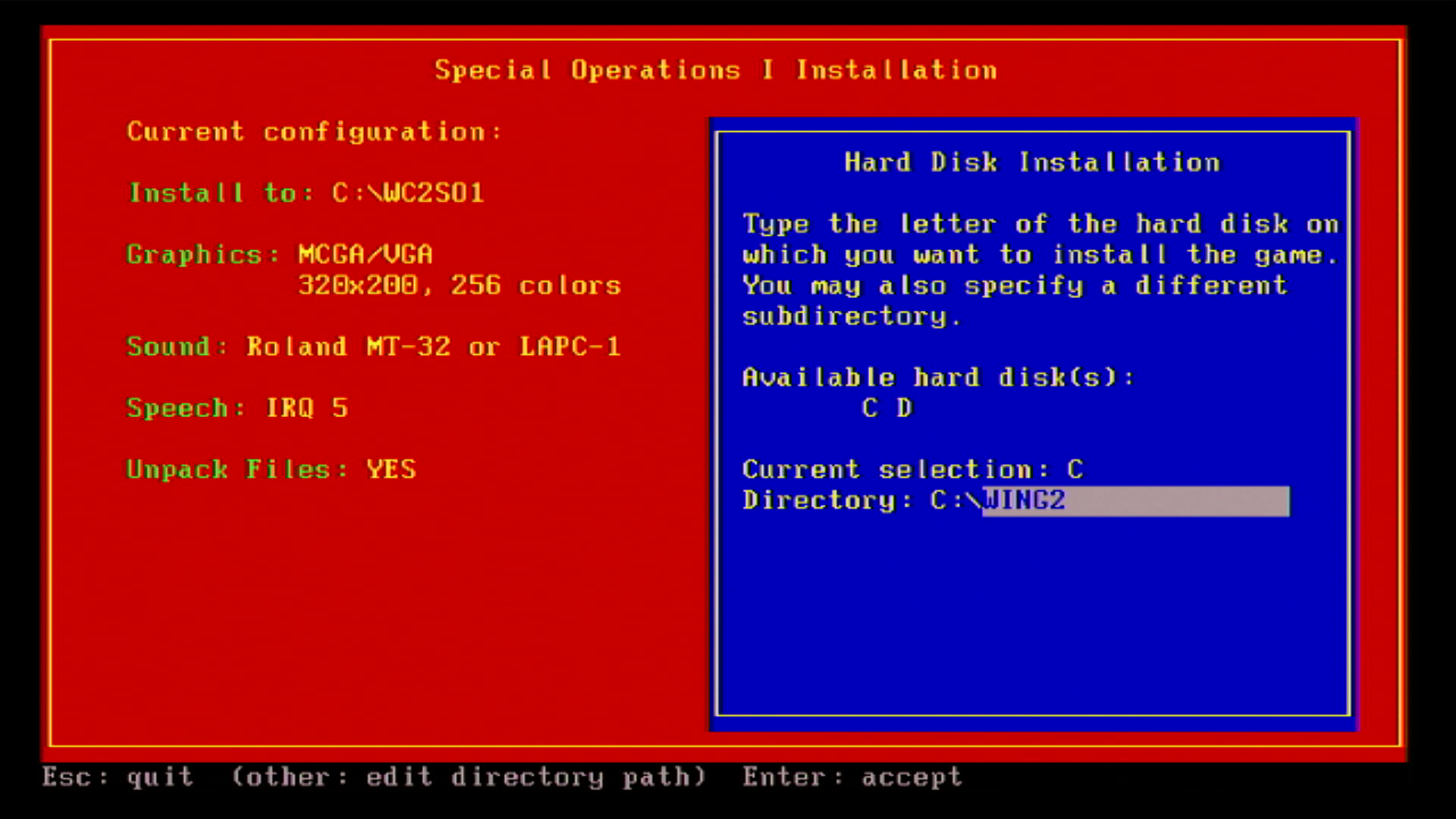This screenshot has width=1456, height=819.
Task: Click the Available hard disk(s) label
Action: click(937, 378)
